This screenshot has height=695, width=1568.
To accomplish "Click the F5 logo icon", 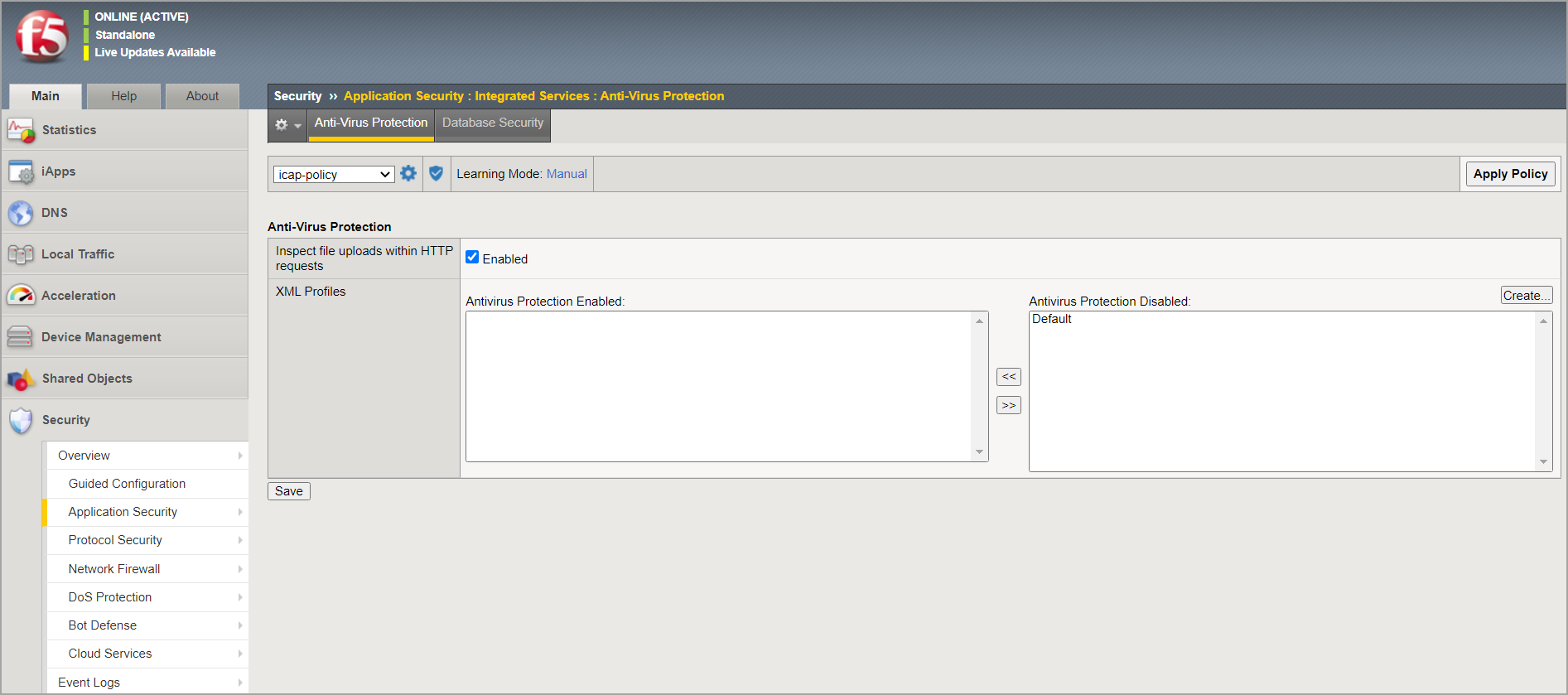I will 41,36.
